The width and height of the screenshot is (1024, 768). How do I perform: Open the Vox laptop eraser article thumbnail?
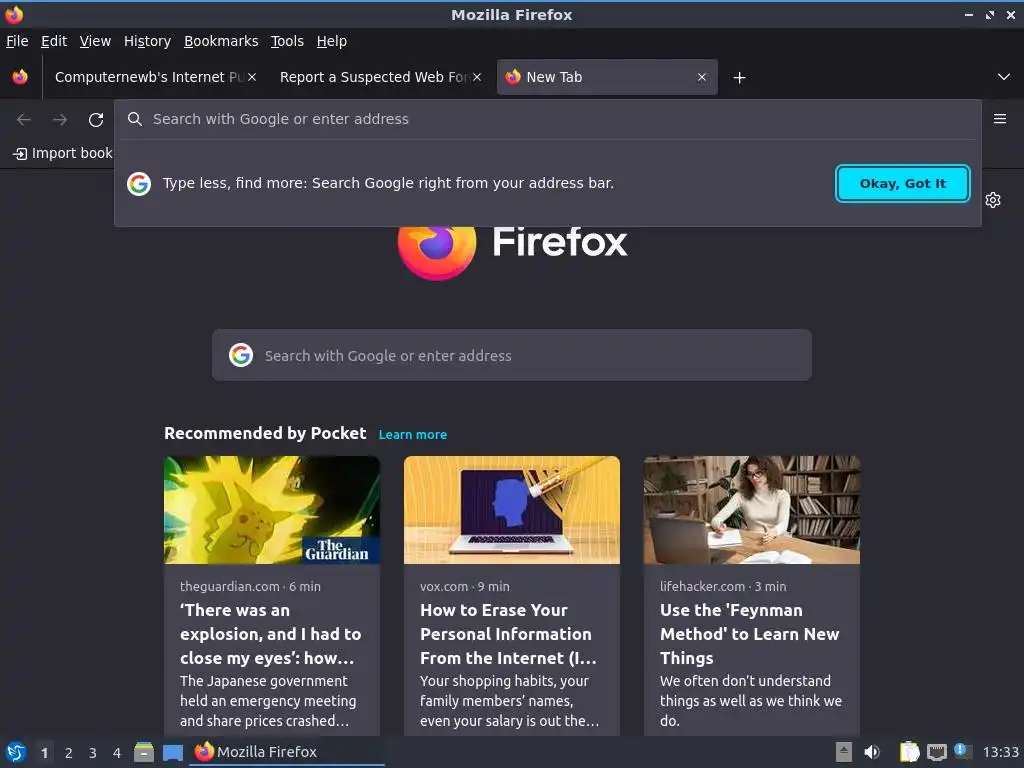511,509
